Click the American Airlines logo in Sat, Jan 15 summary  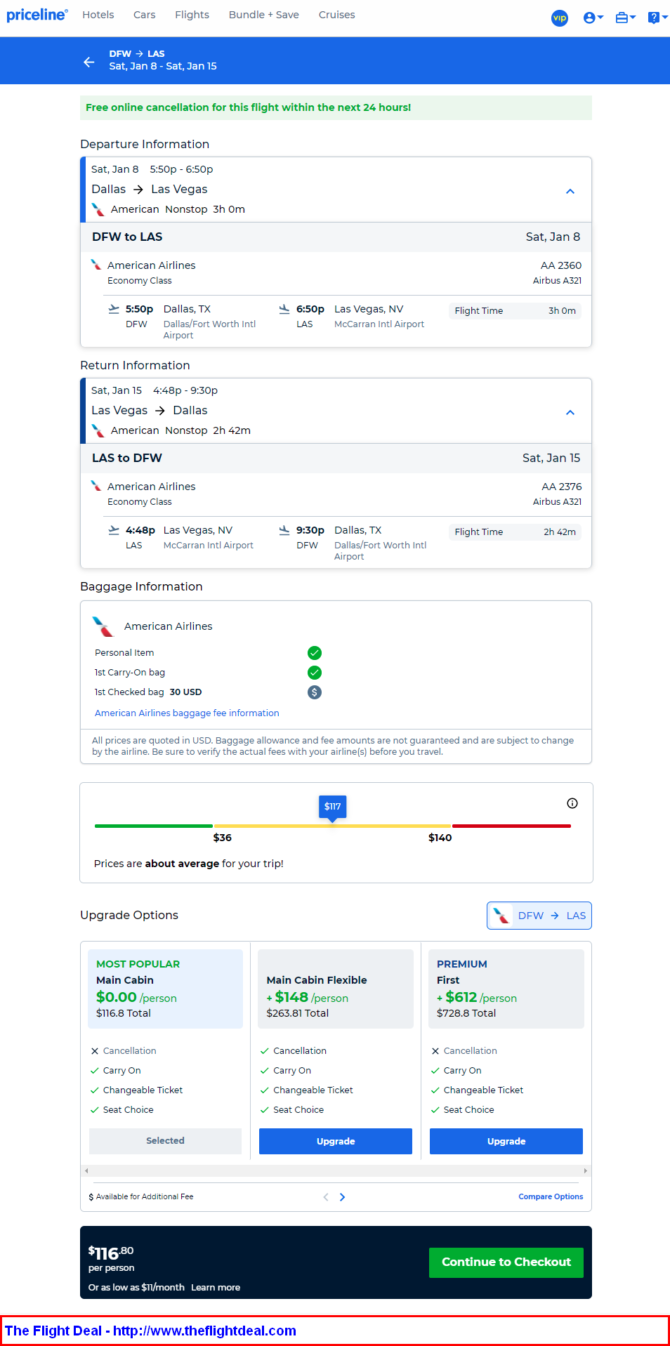coord(98,431)
